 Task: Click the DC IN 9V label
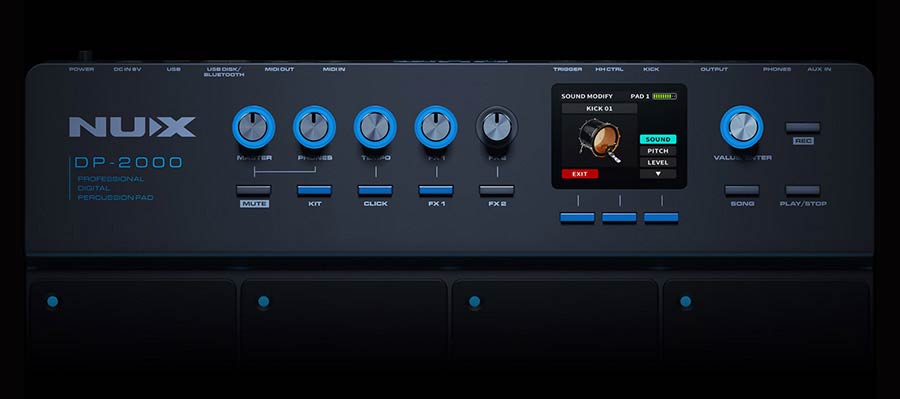[x=127, y=69]
